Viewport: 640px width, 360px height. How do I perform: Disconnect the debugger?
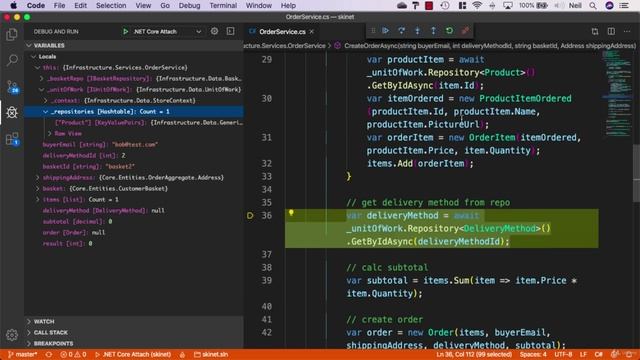[x=465, y=31]
